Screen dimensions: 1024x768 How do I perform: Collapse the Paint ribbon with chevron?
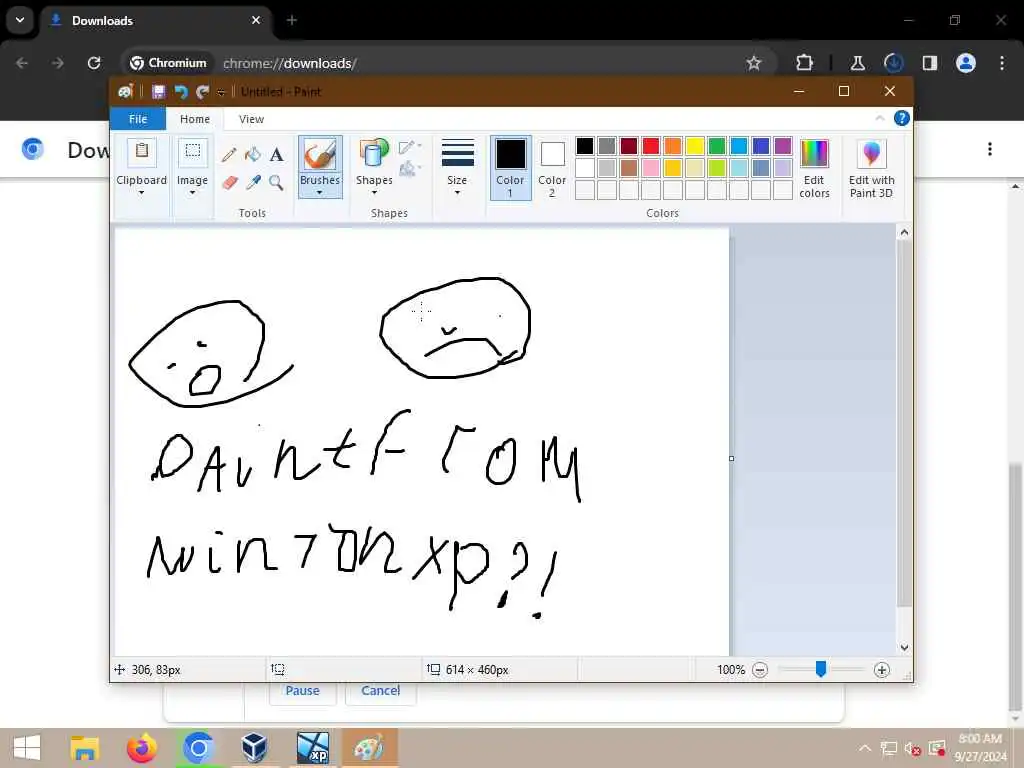click(880, 118)
